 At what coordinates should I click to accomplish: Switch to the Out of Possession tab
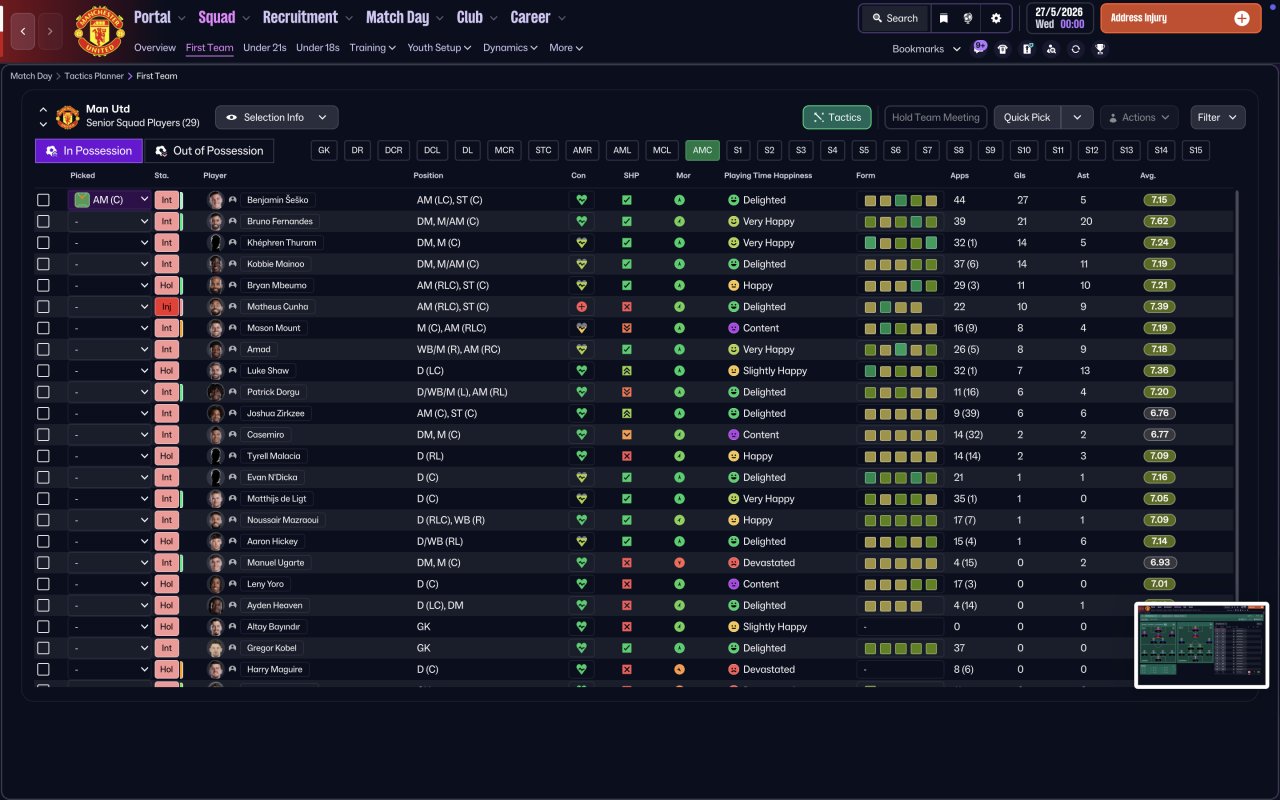click(209, 151)
